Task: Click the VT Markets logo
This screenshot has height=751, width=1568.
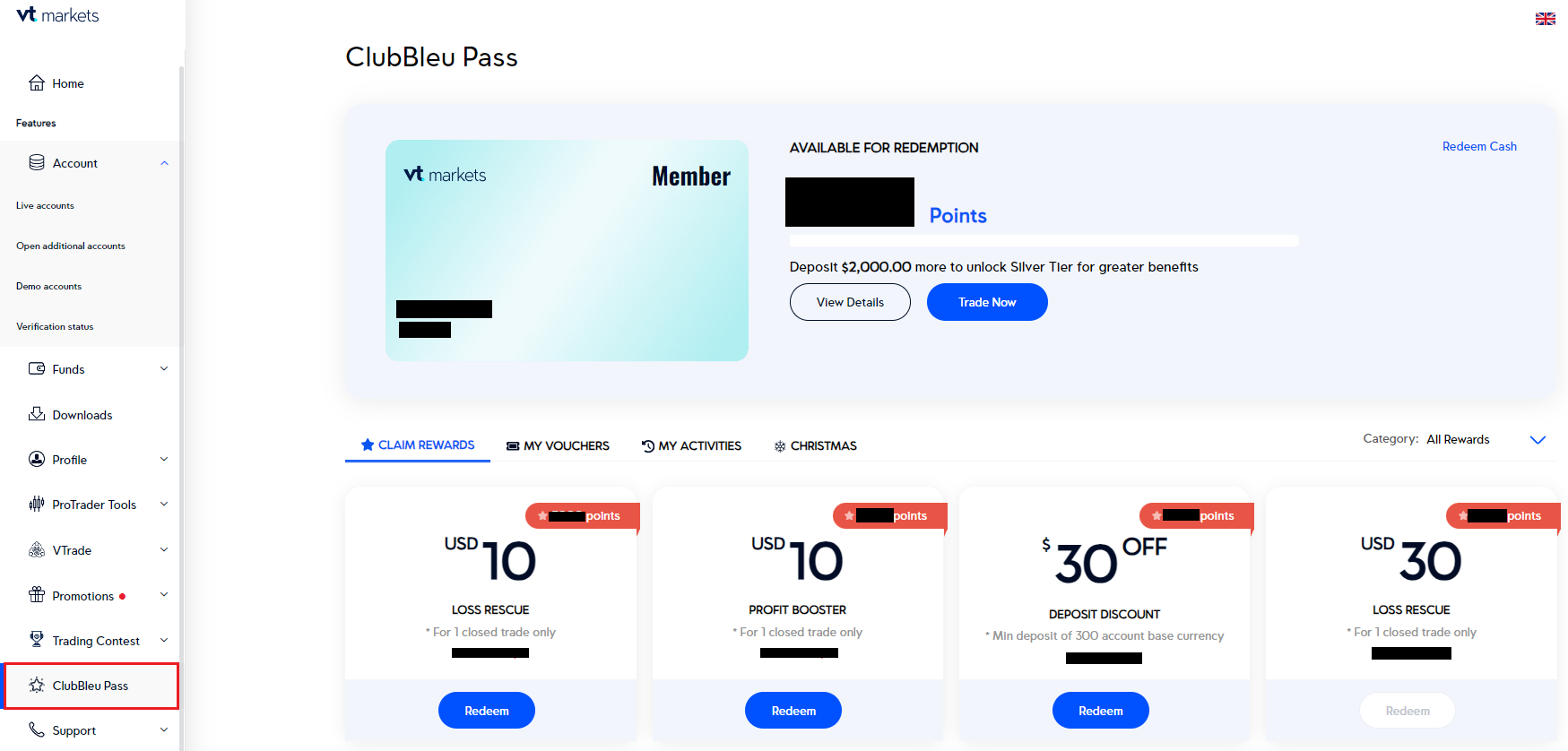Action: coord(57,15)
